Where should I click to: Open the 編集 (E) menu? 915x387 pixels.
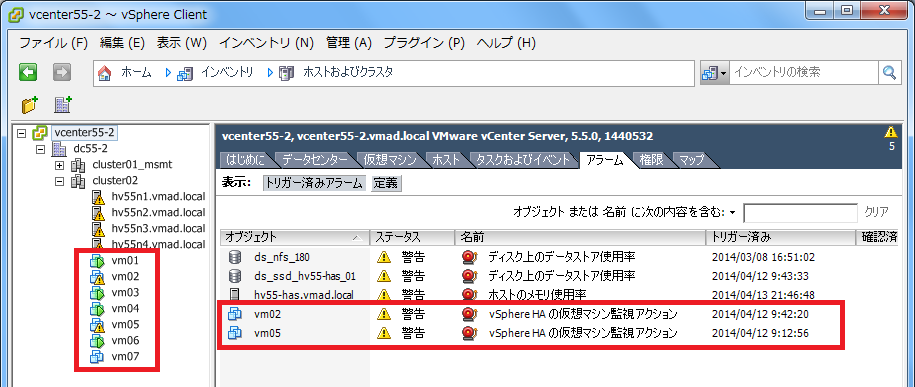pos(122,43)
